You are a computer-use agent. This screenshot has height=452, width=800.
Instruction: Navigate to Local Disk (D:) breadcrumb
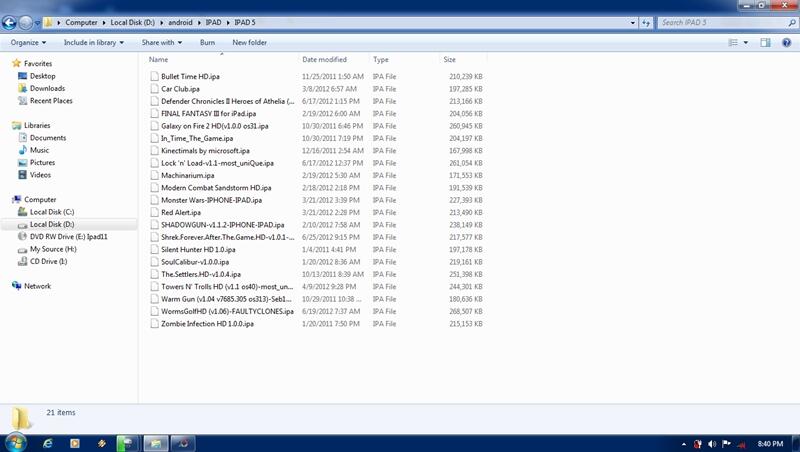click(133, 22)
